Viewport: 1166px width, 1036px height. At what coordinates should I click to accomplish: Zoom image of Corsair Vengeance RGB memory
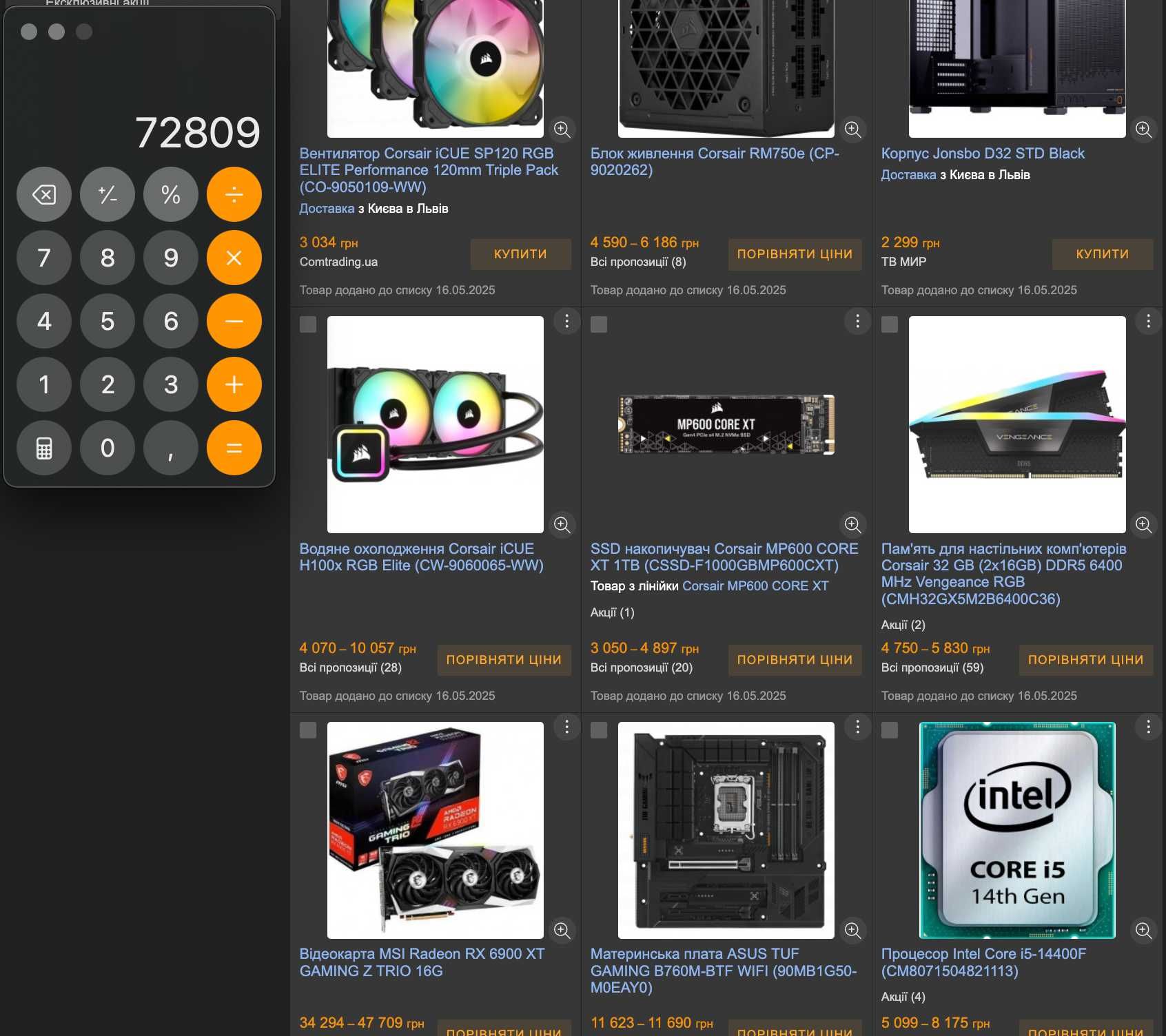click(x=1144, y=524)
